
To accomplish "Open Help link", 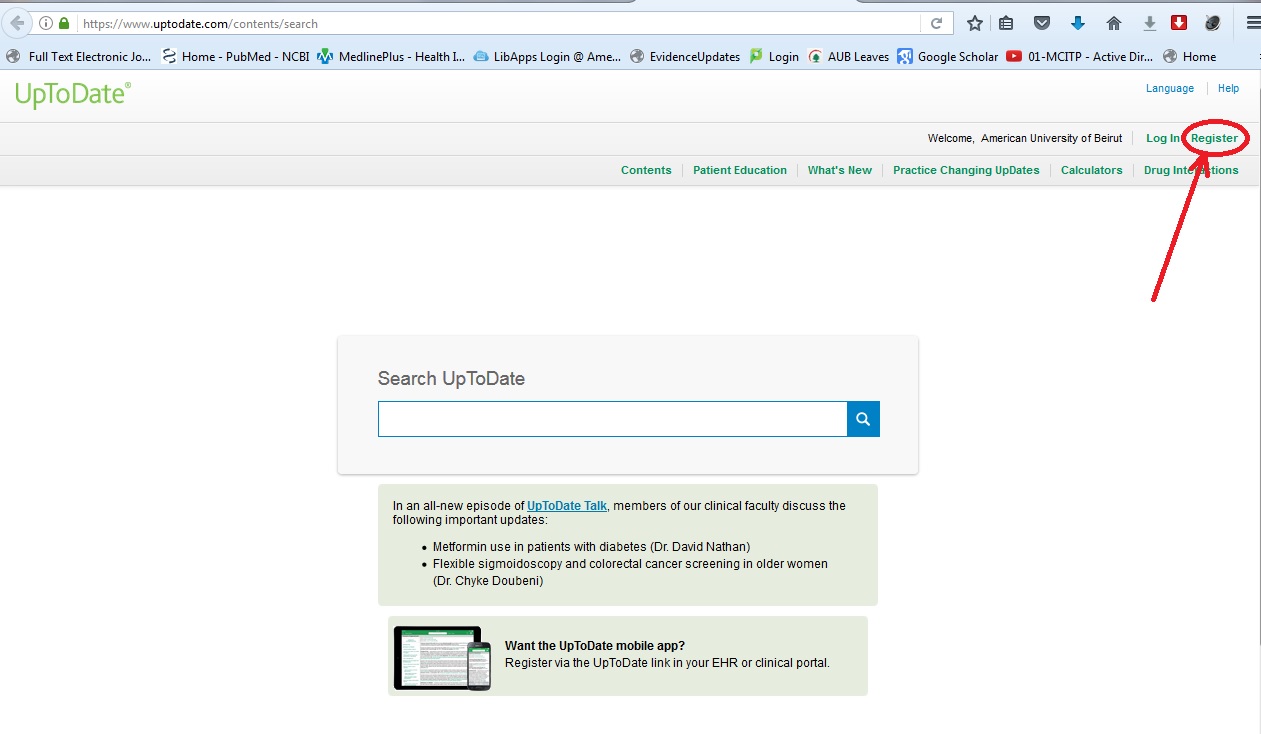I will point(1228,88).
